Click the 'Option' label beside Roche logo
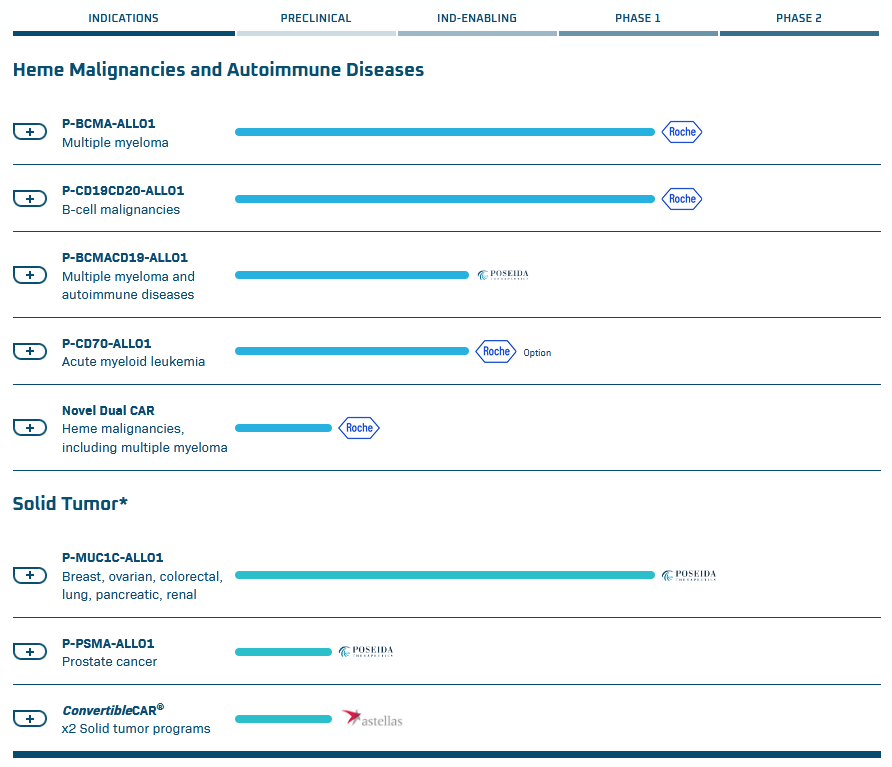 click(537, 353)
